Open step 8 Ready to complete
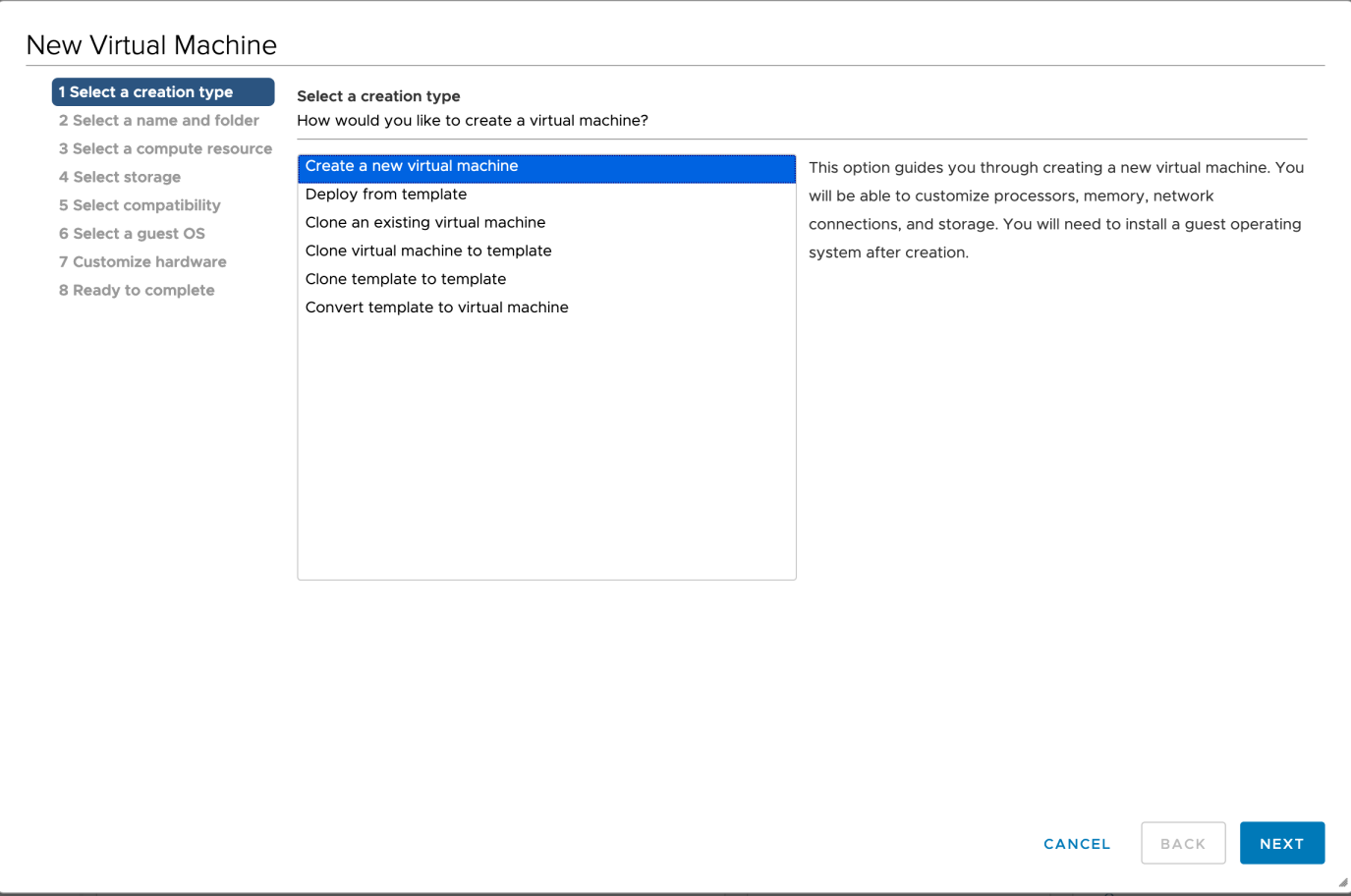Image resolution: width=1351 pixels, height=896 pixels. [x=137, y=290]
